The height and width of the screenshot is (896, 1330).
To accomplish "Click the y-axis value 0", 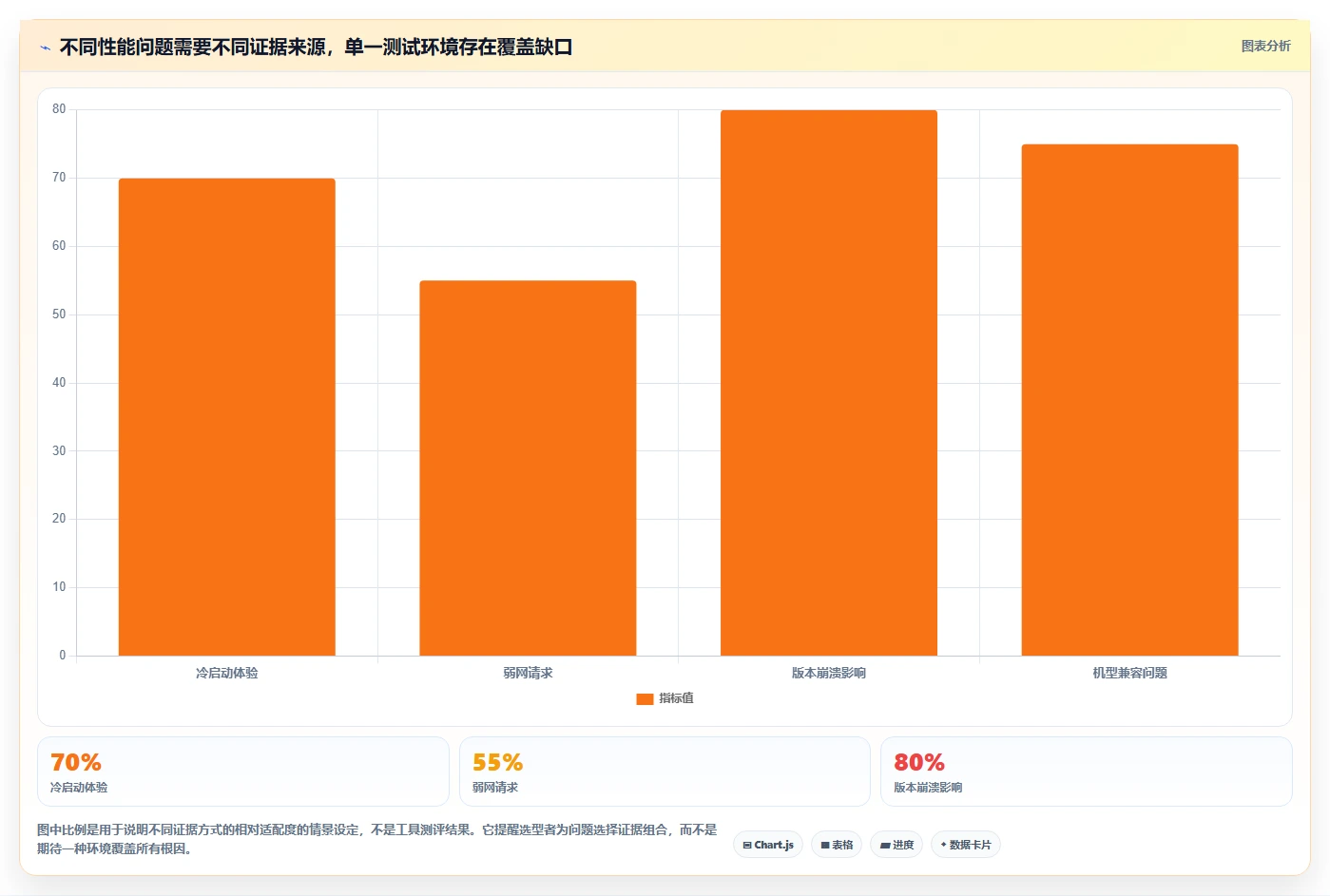I will coord(63,656).
